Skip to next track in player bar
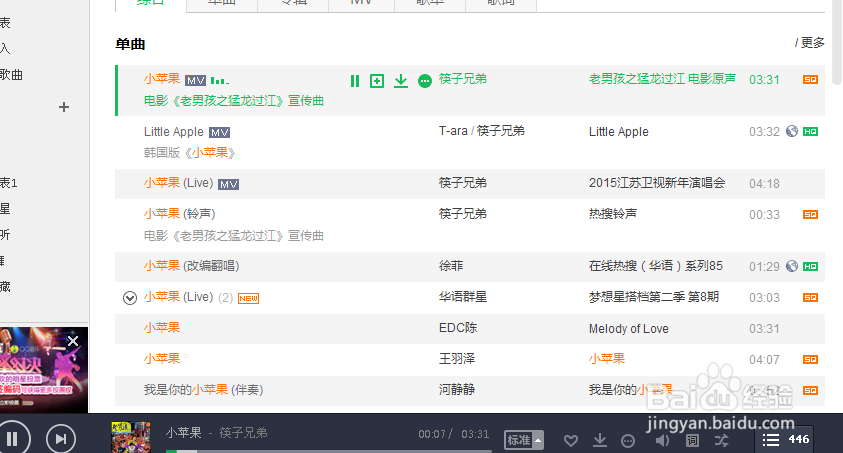 61,439
